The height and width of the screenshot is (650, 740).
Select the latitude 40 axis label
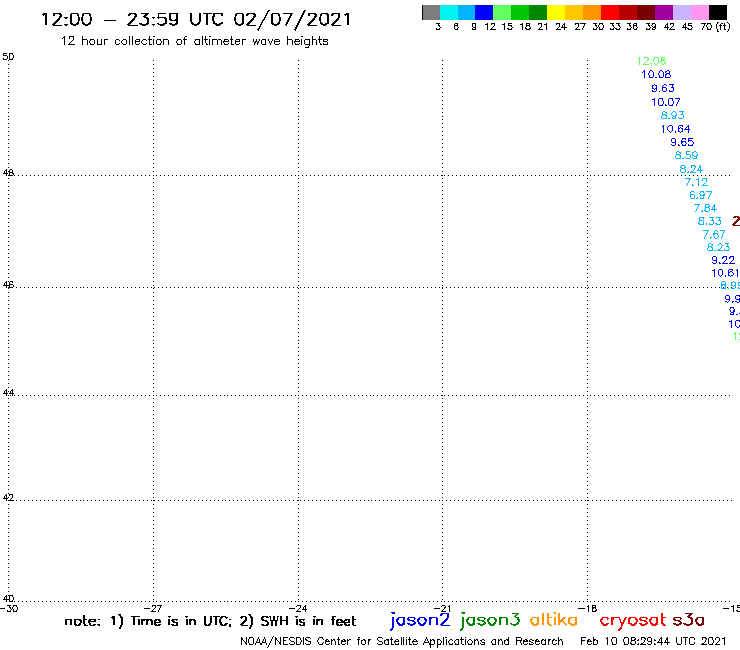click(8, 599)
